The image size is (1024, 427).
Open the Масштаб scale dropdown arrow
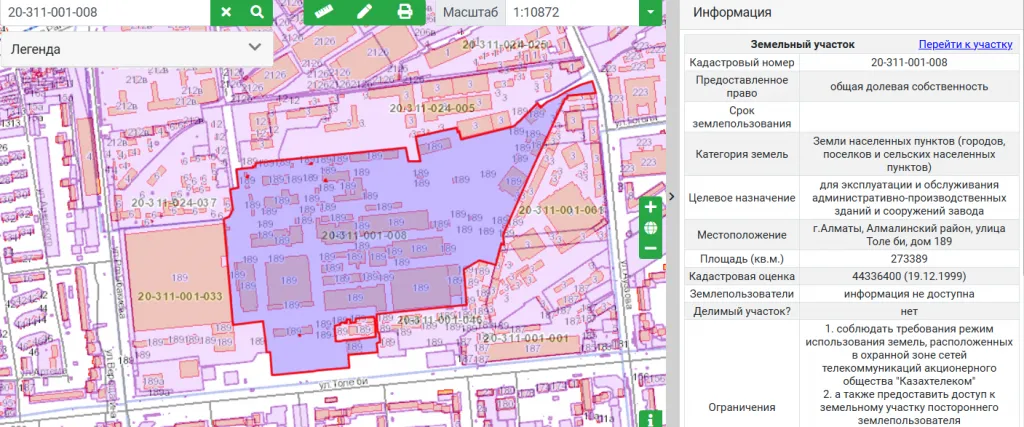pos(651,12)
